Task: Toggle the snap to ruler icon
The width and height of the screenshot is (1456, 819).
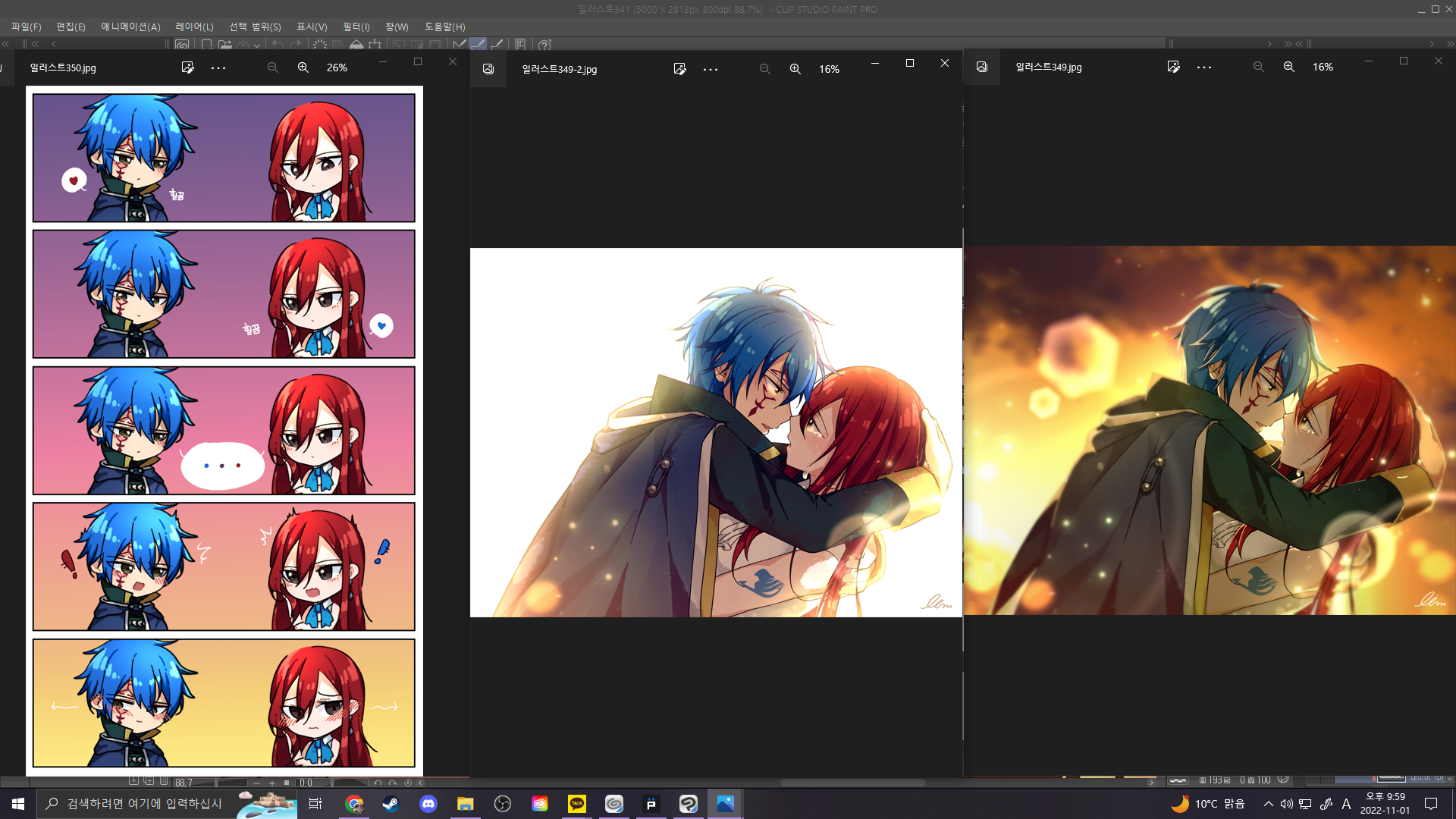Action: (459, 45)
